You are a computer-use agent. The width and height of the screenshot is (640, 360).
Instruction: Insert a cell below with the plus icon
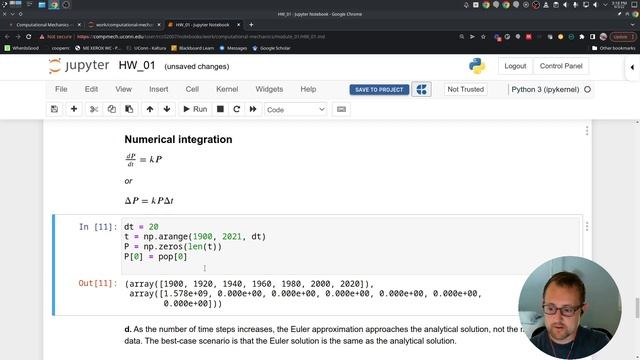[x=74, y=109]
